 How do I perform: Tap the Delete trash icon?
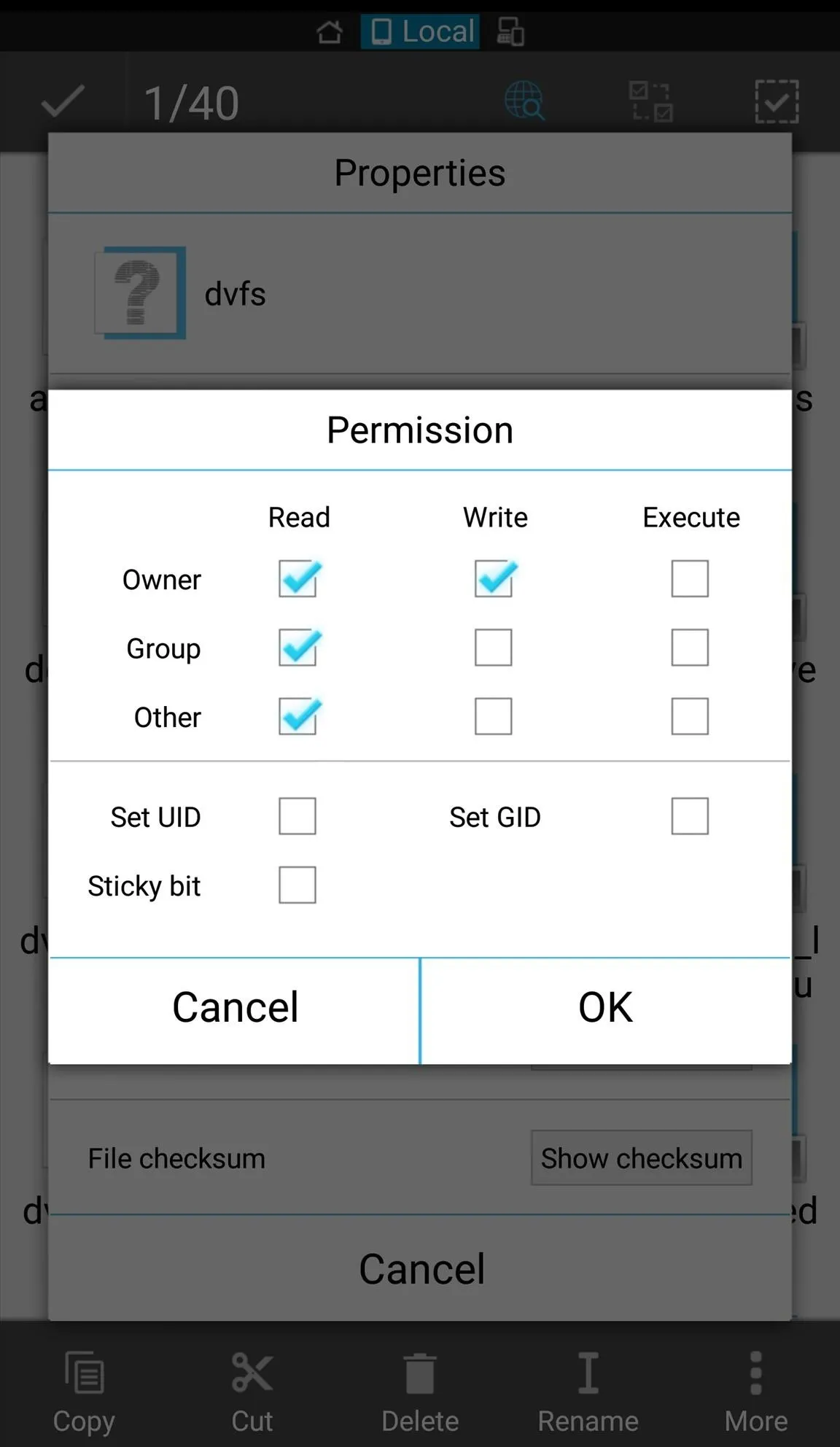coord(420,1392)
